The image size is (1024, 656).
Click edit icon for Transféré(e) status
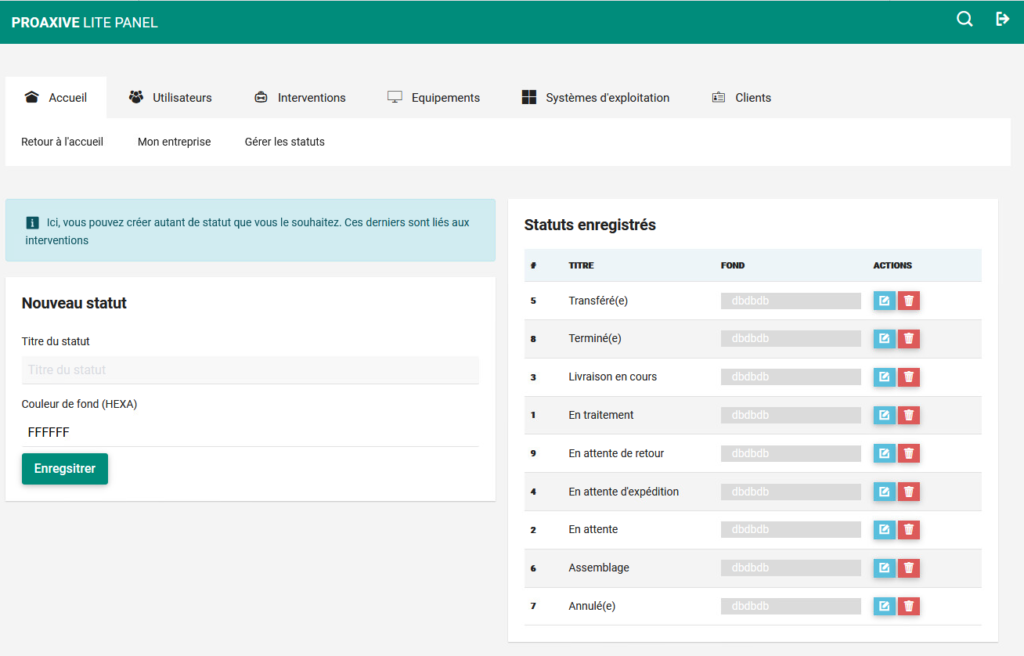pyautogui.click(x=884, y=301)
